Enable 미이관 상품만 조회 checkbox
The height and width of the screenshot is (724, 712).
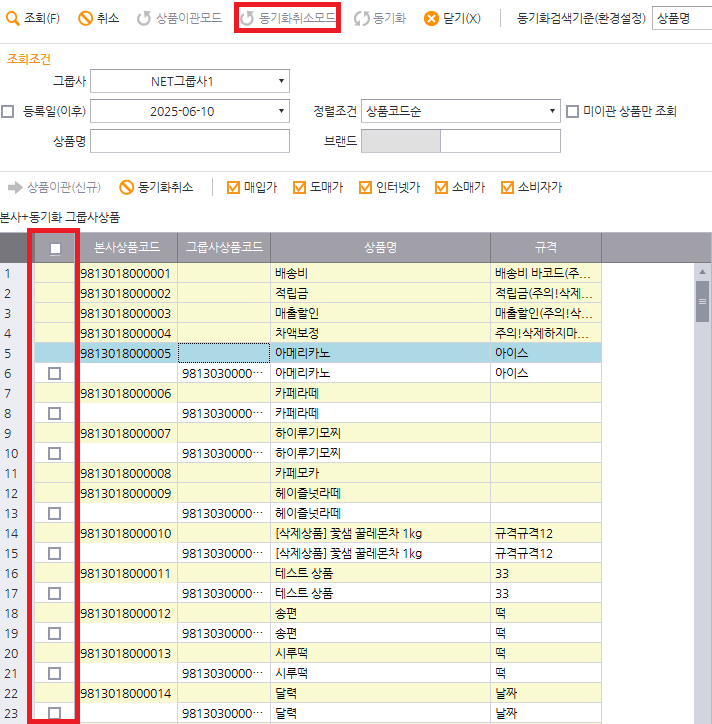pos(572,111)
